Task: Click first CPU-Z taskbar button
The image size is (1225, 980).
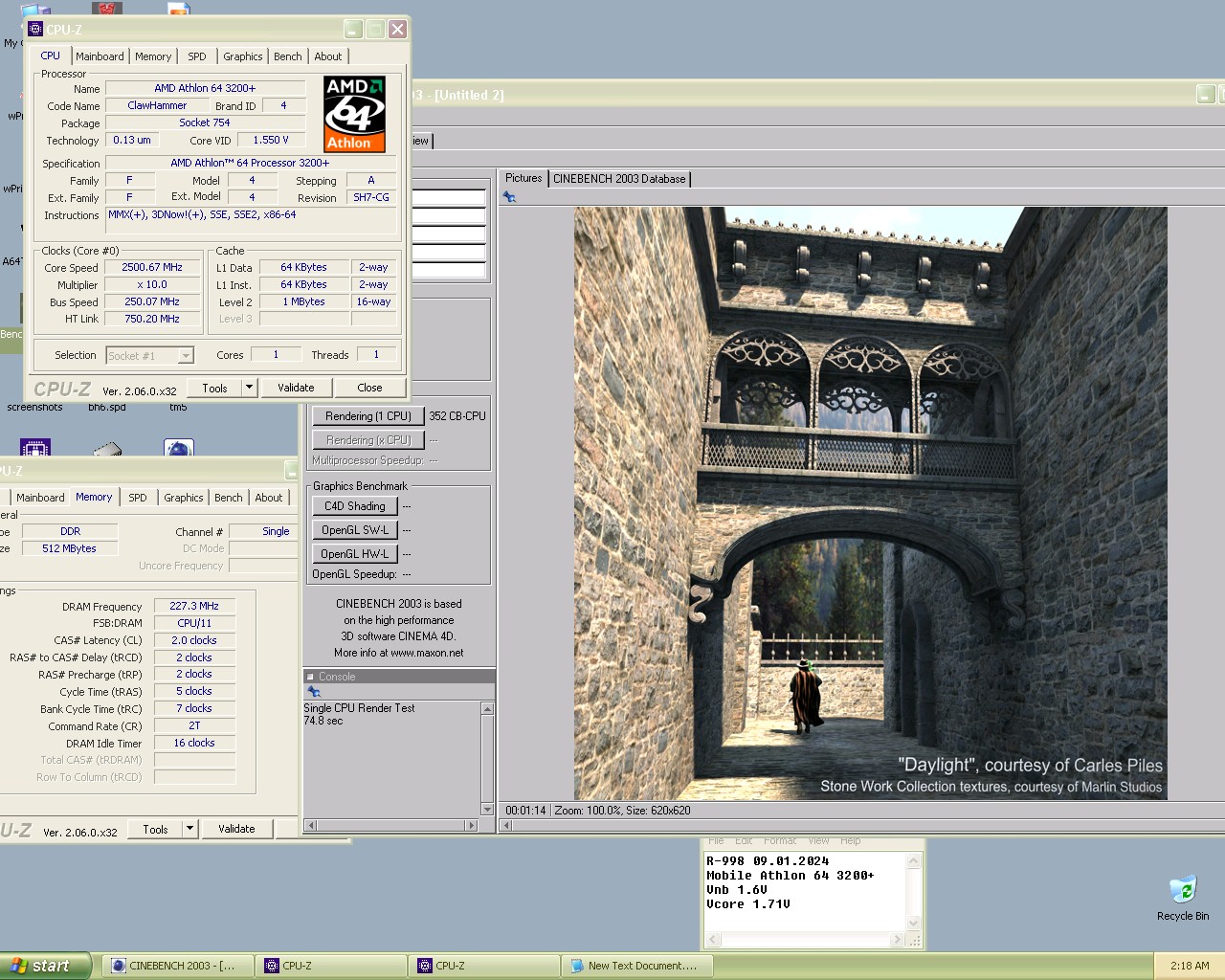Action: (331, 966)
